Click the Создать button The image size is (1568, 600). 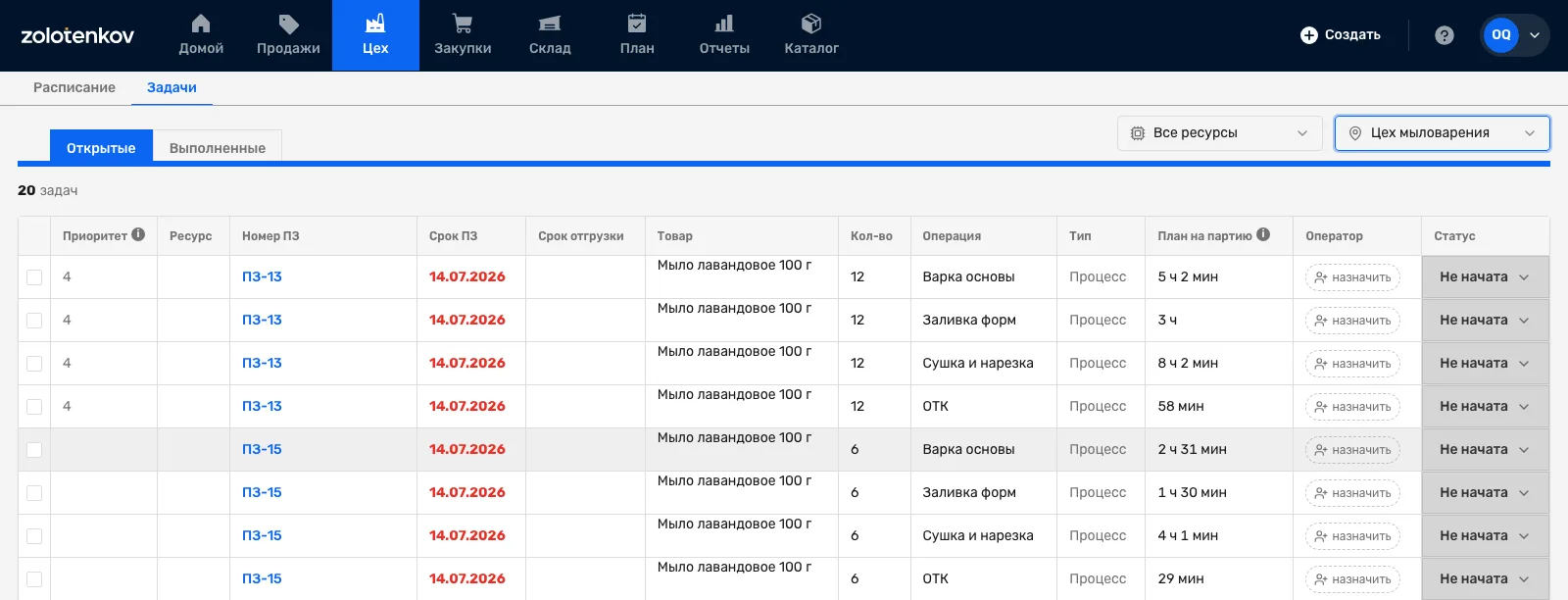click(x=1340, y=35)
